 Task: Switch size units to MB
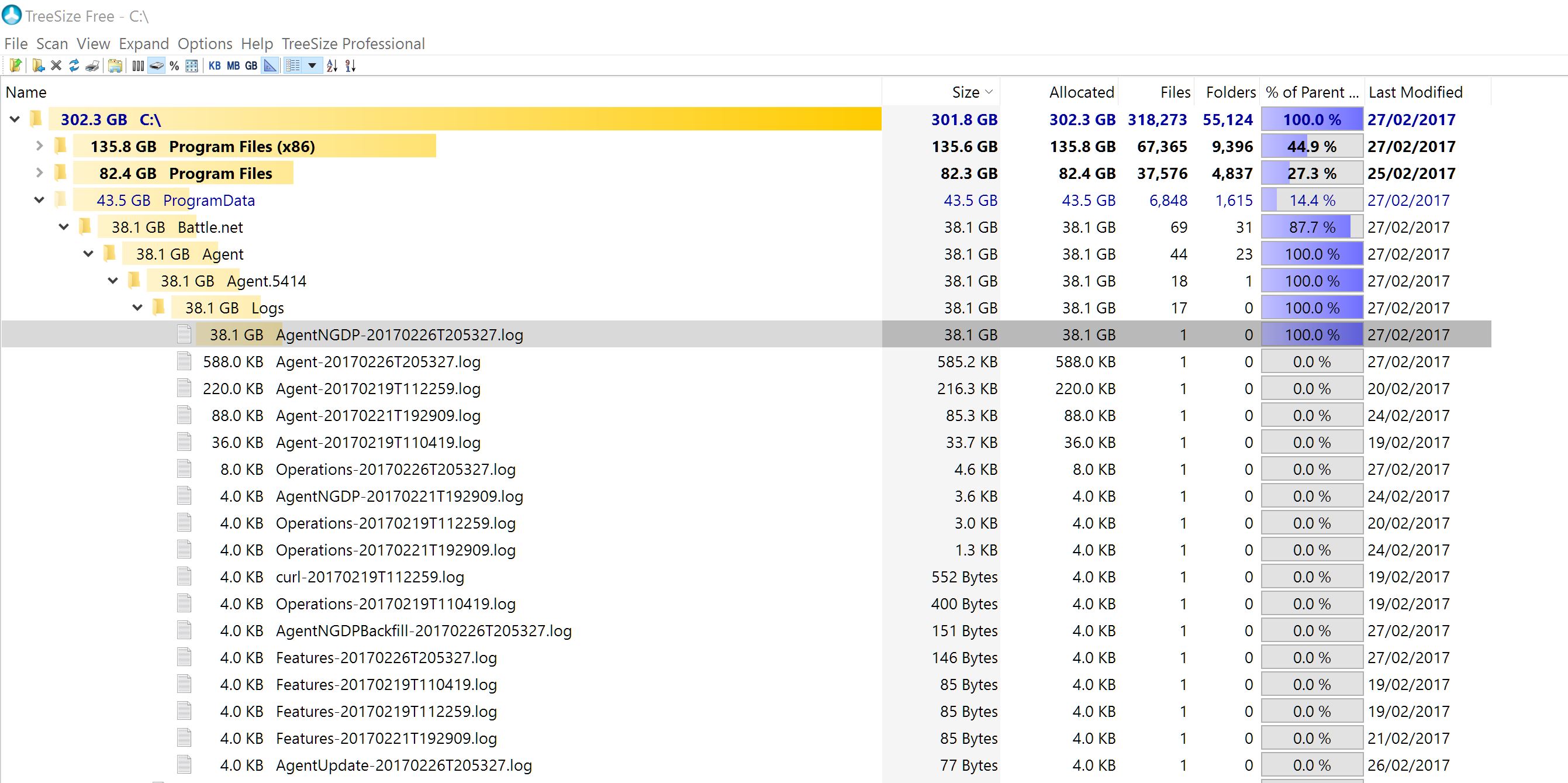pos(233,65)
